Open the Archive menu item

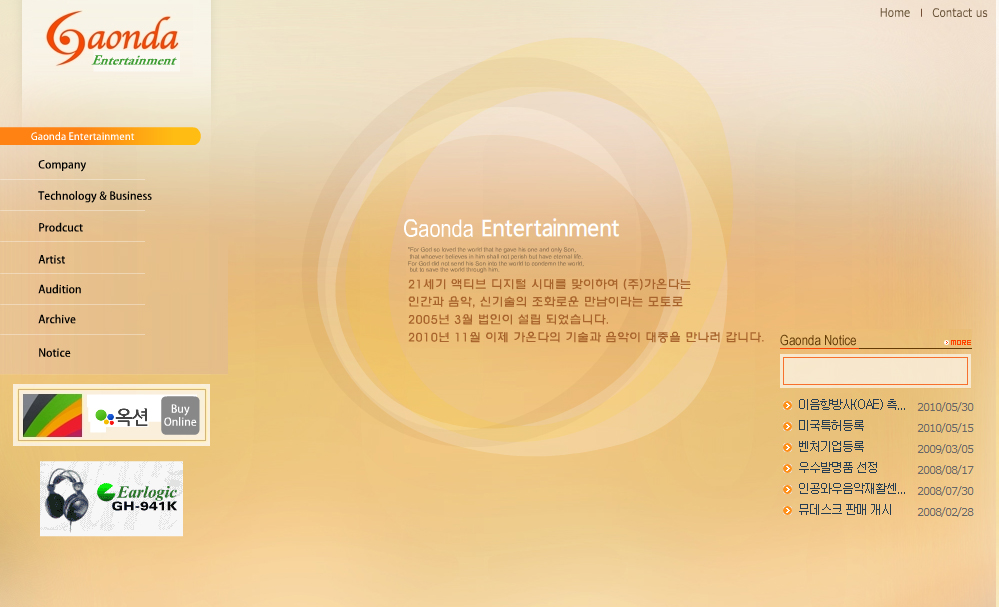point(57,319)
